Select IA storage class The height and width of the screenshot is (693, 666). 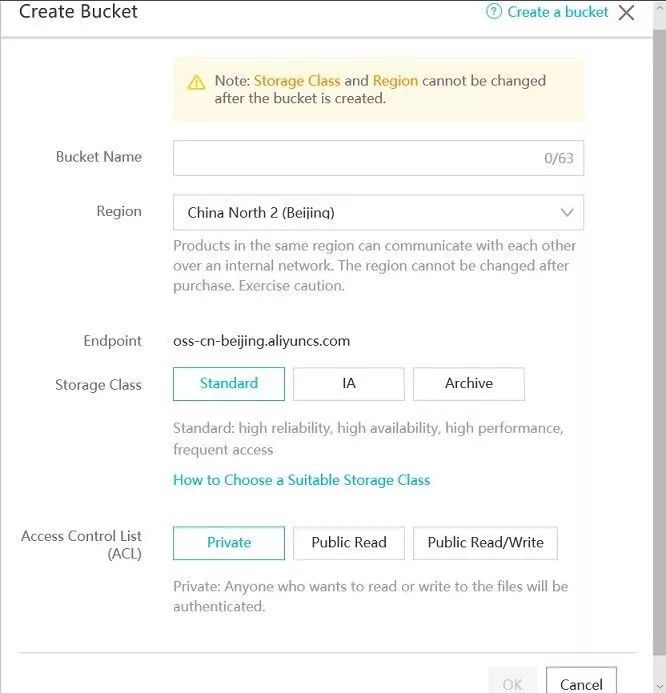tap(349, 384)
